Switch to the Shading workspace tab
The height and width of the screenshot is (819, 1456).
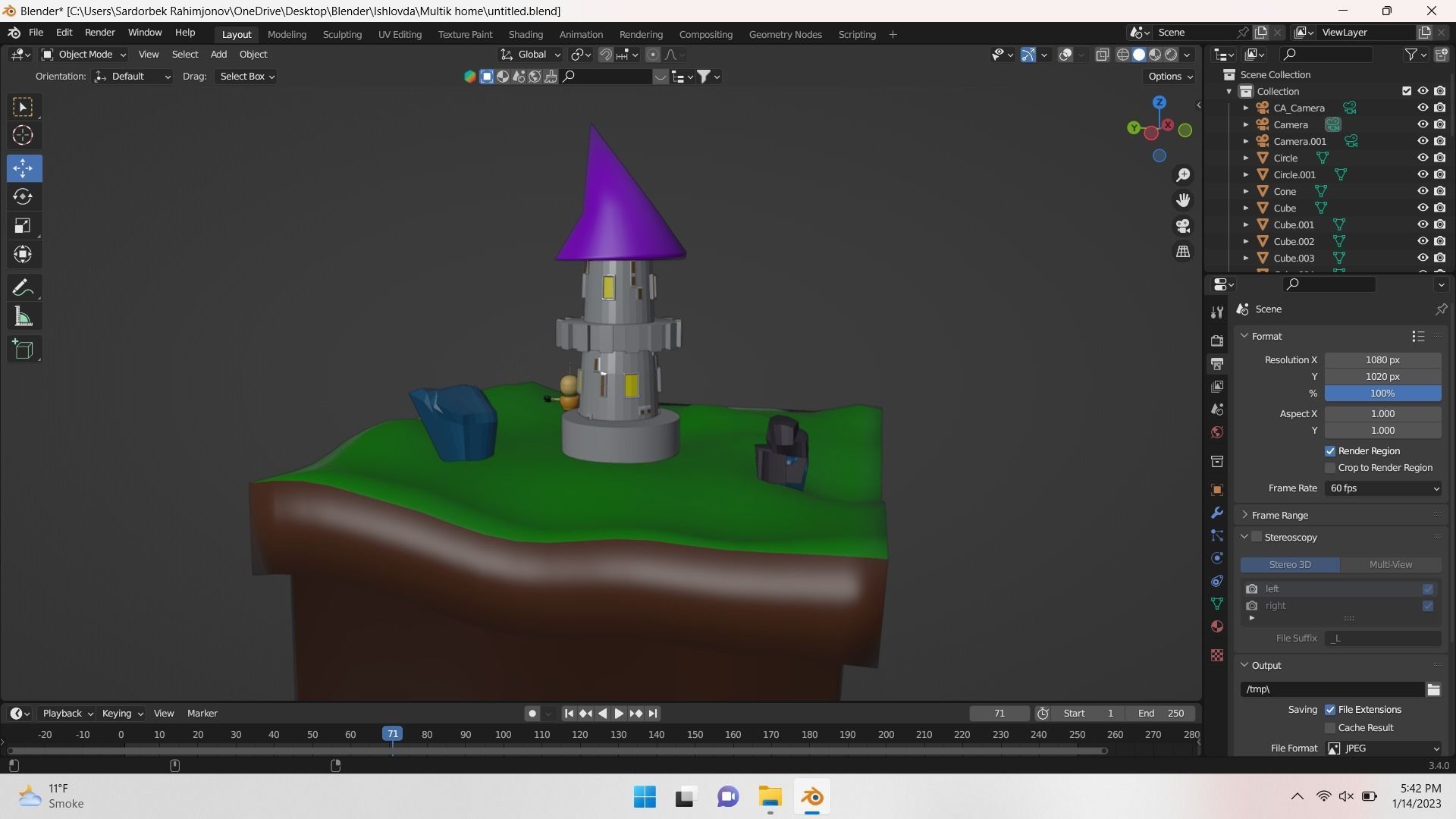click(x=525, y=34)
